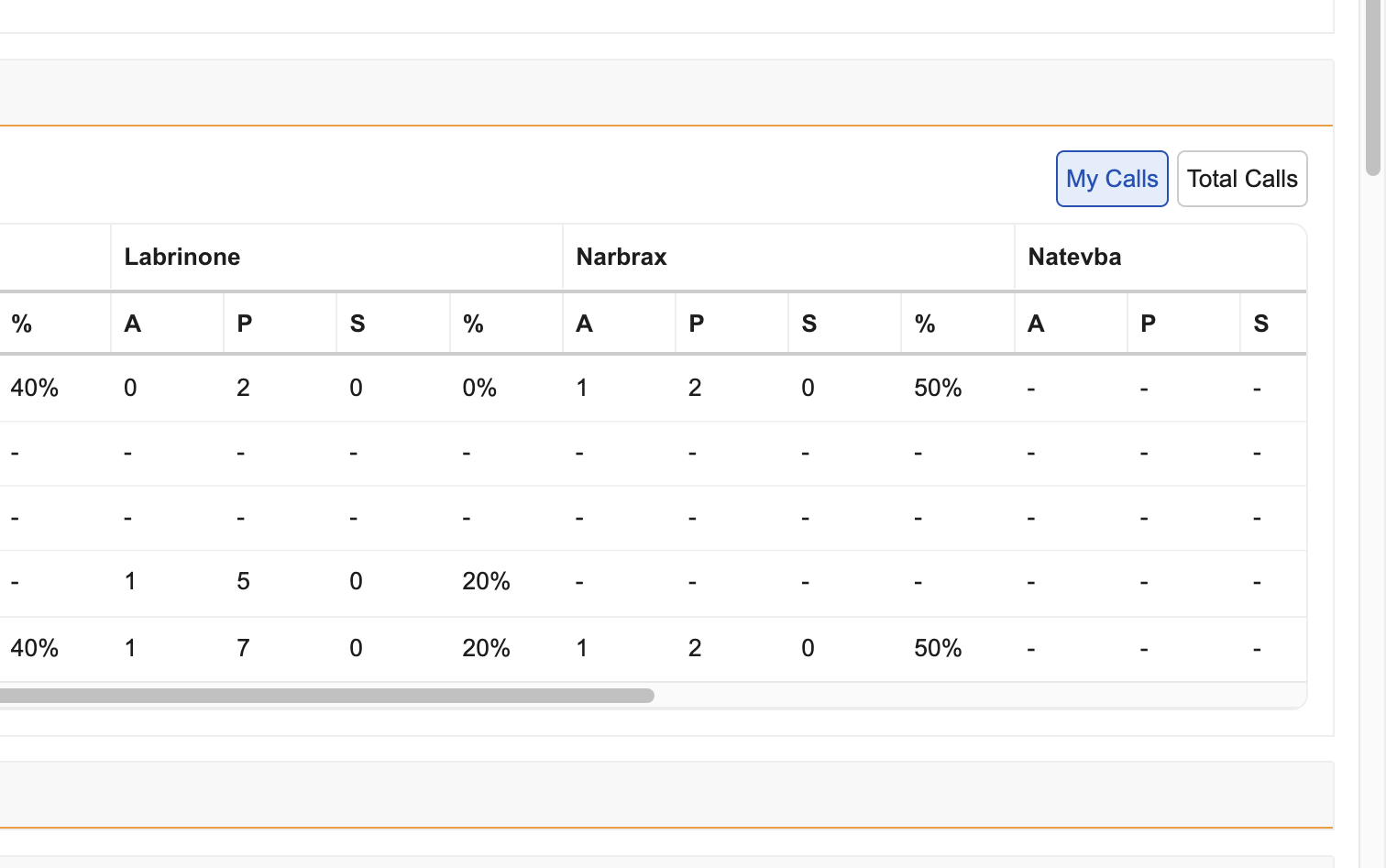Select the S subheader under Labrinone

click(357, 324)
